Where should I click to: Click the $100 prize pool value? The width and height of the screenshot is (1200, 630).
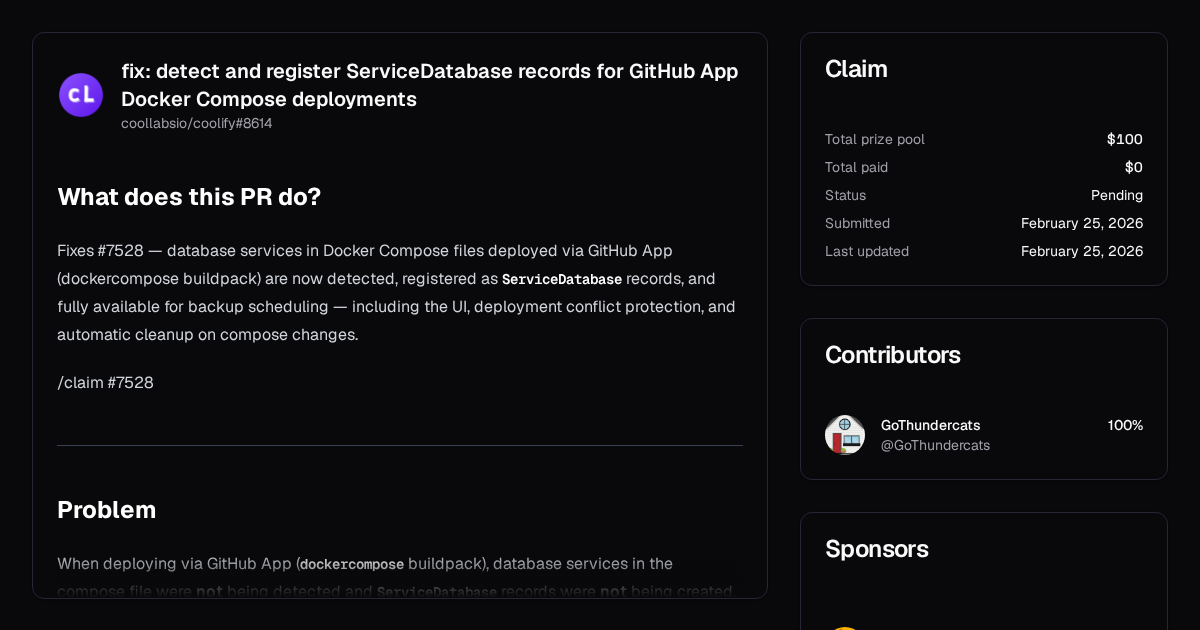pyautogui.click(x=1125, y=139)
